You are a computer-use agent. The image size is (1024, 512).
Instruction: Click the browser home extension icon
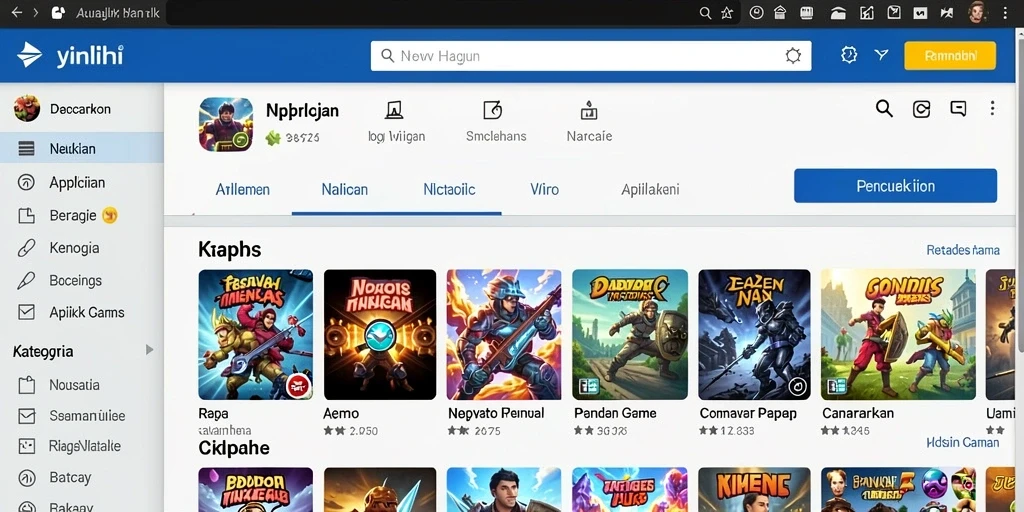(779, 13)
